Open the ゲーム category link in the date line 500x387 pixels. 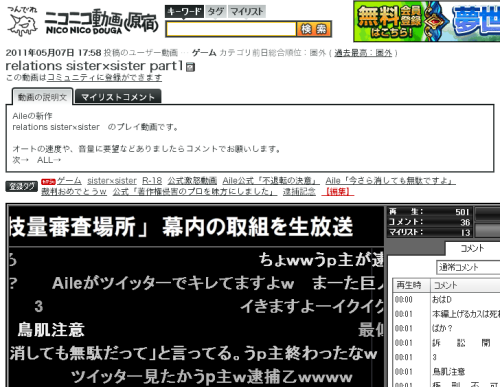(204, 53)
